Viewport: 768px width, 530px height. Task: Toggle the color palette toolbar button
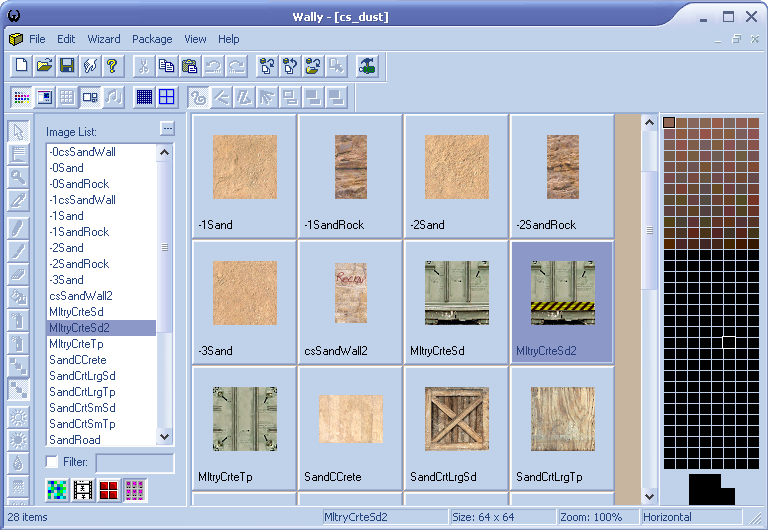pos(21,97)
